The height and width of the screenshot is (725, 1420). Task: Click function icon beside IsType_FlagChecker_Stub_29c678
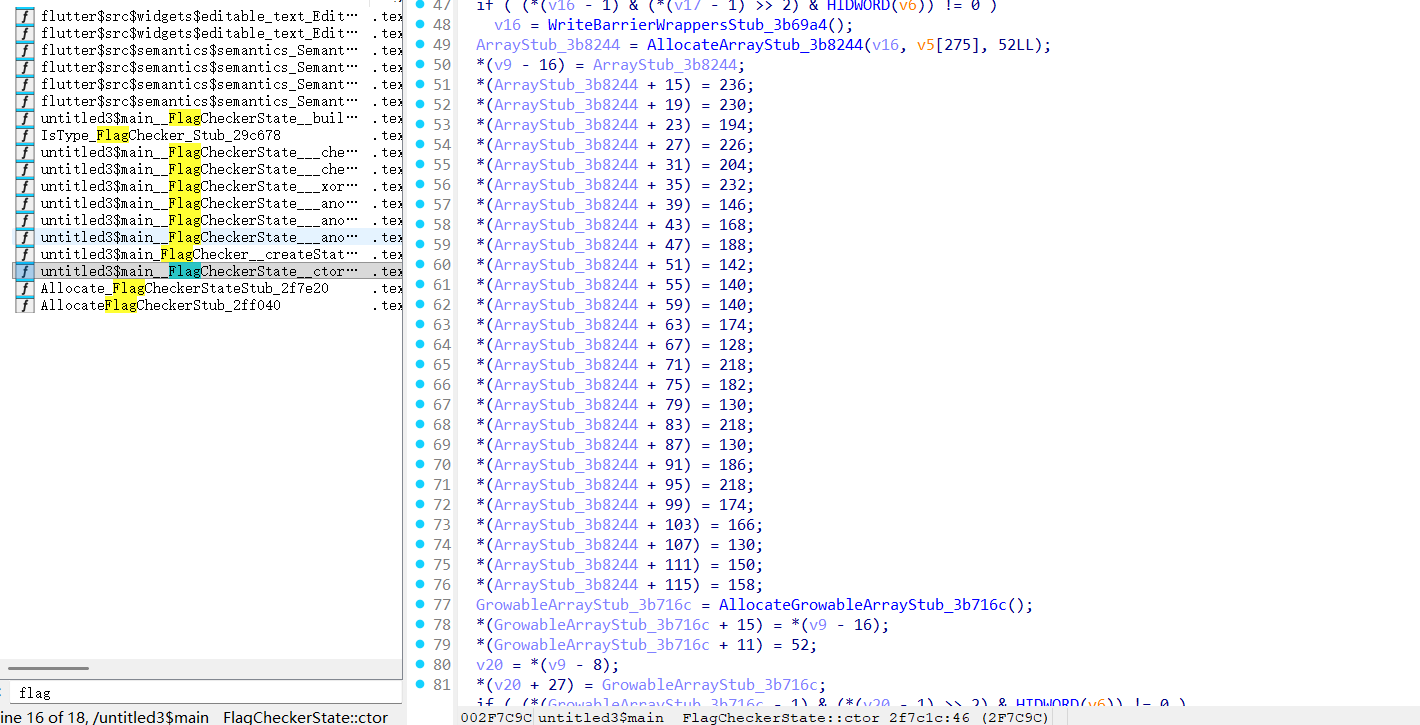click(x=24, y=135)
